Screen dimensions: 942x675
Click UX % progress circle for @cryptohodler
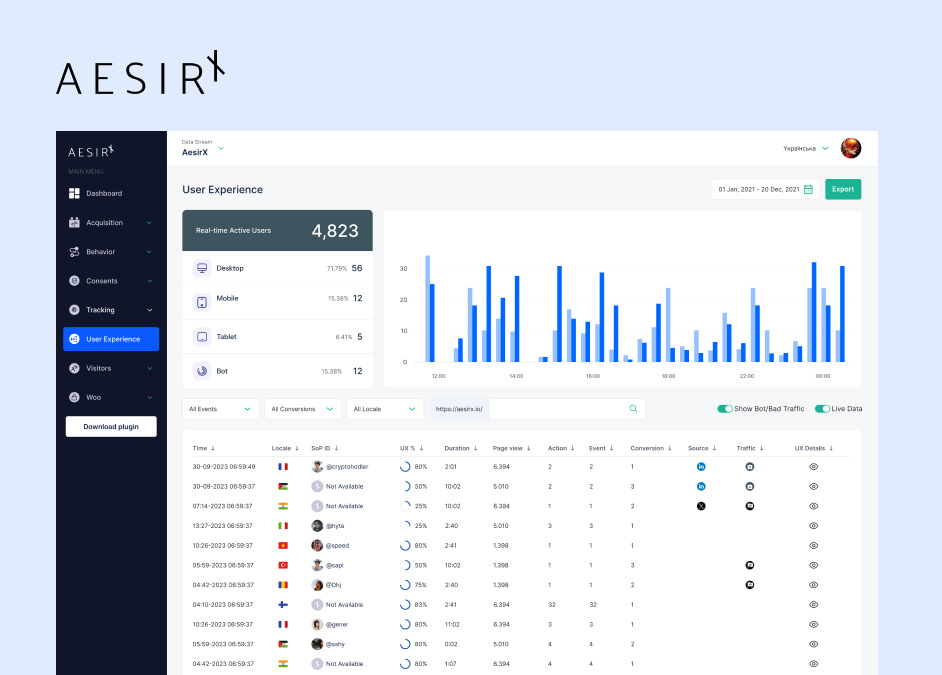(405, 467)
